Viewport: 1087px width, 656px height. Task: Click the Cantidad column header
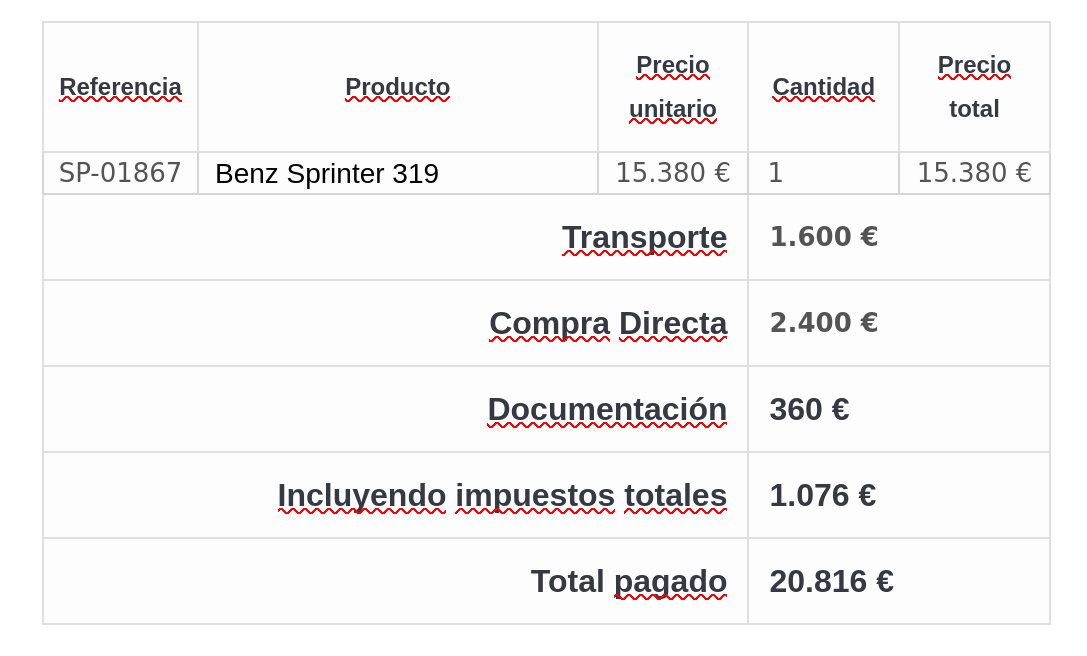(x=823, y=87)
